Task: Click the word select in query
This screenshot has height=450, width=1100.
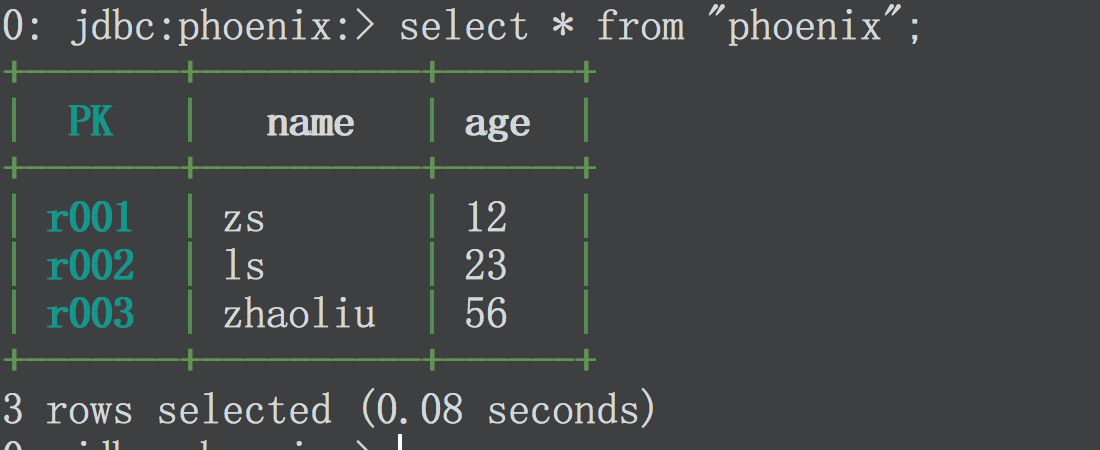Action: [464, 27]
